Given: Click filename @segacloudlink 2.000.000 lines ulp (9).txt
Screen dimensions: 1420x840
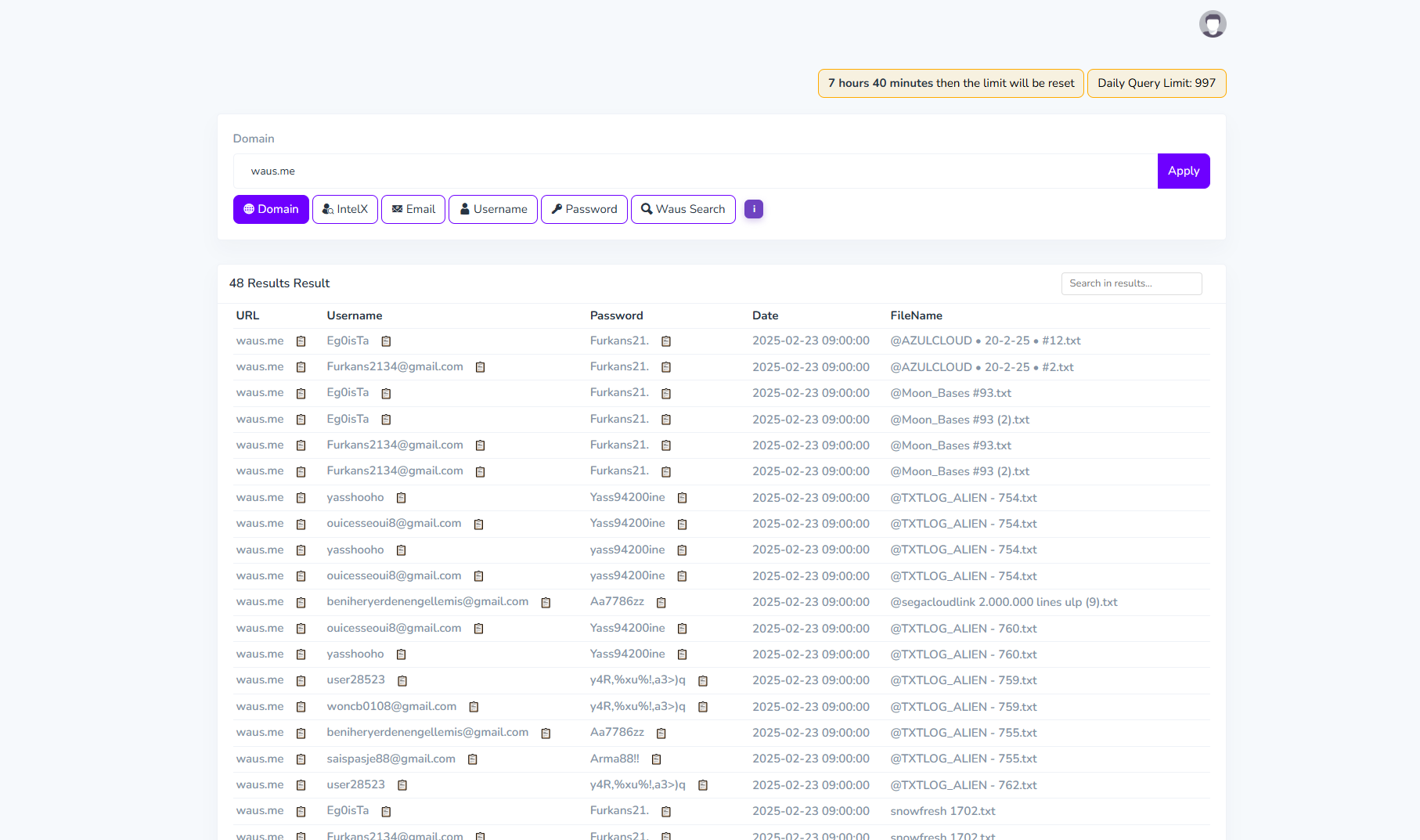Looking at the screenshot, I should point(1004,602).
